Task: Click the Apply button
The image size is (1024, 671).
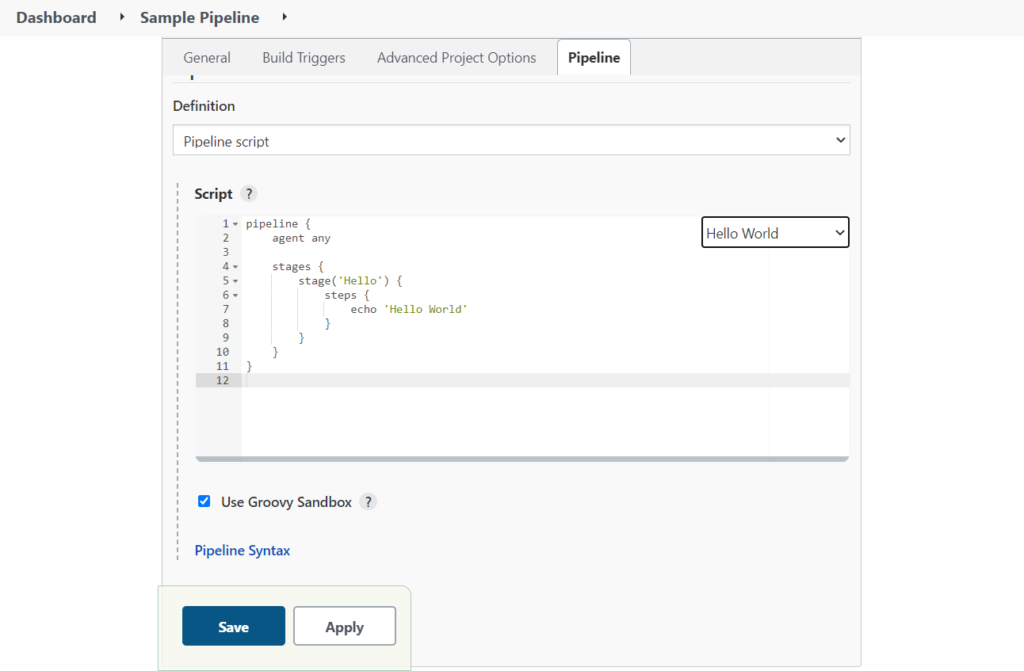Action: tap(344, 626)
